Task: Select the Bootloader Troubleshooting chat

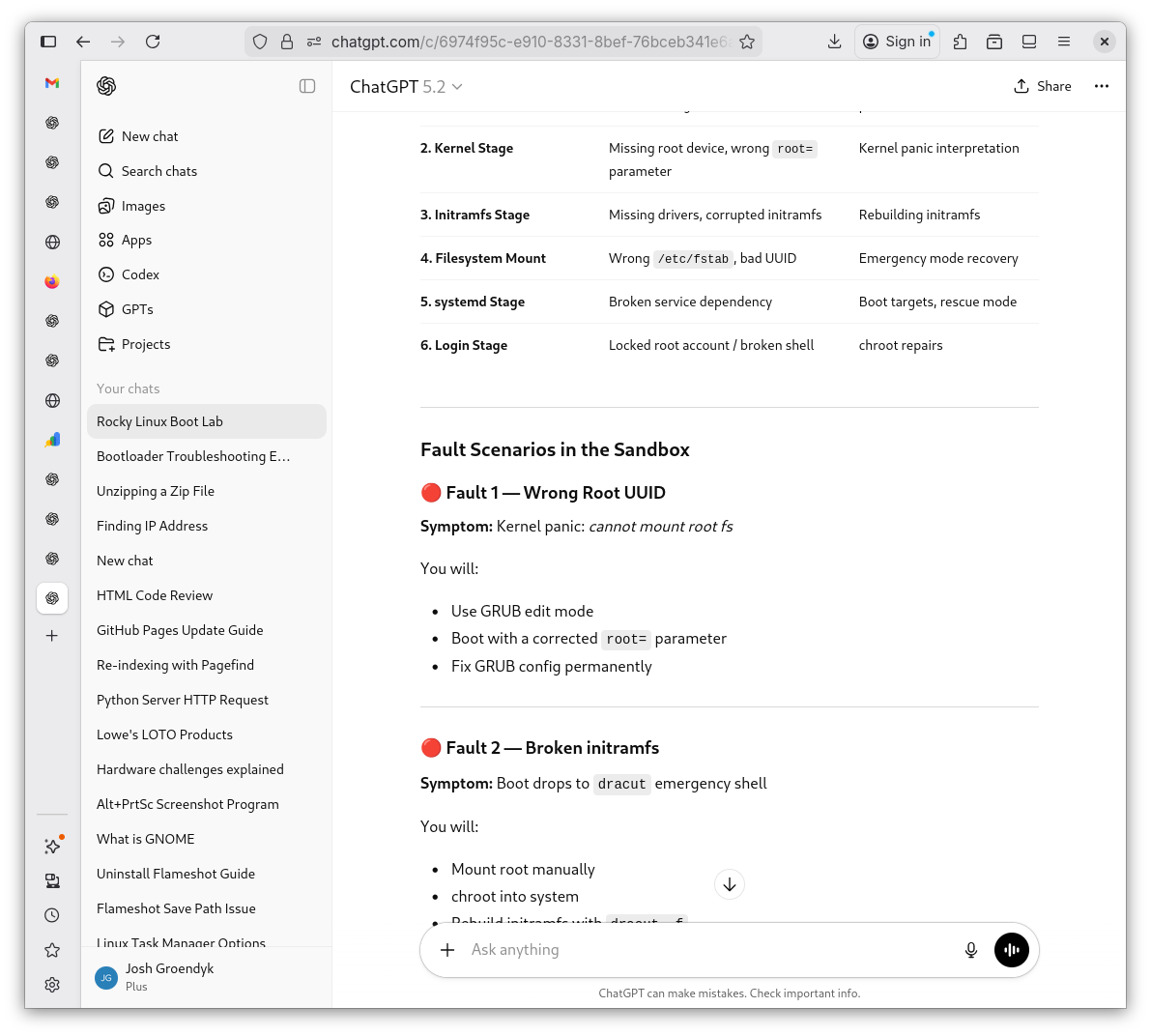Action: pos(193,456)
